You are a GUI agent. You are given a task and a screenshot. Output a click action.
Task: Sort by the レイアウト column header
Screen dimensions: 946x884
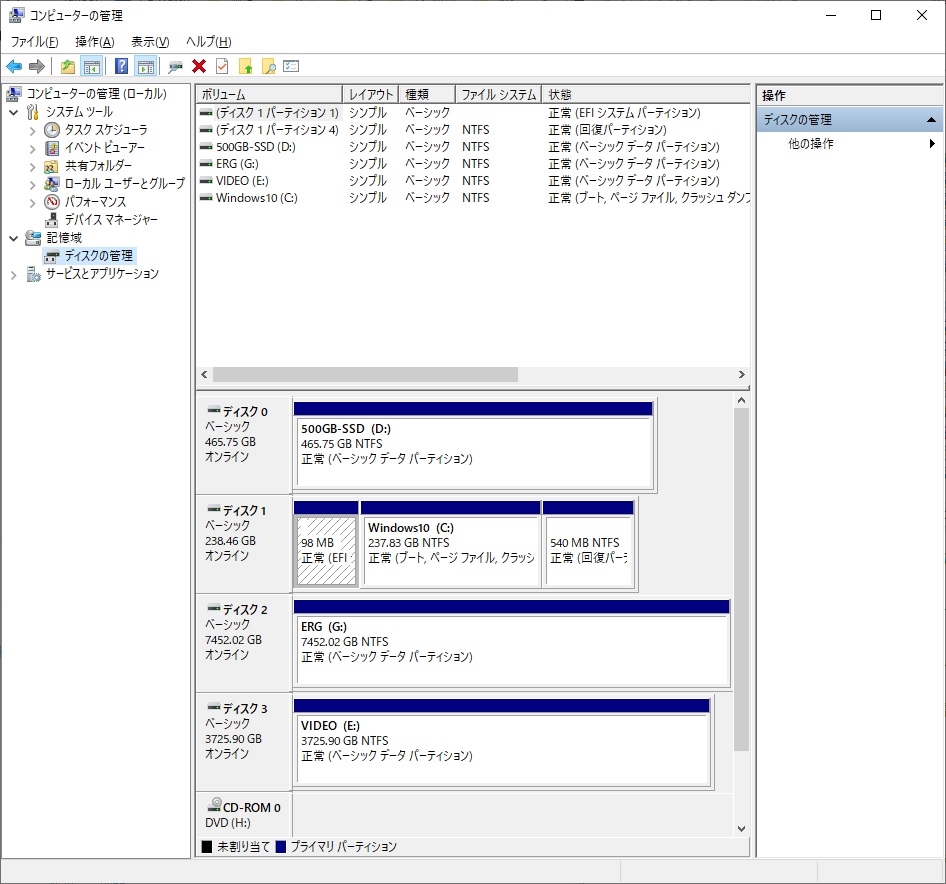coord(370,94)
